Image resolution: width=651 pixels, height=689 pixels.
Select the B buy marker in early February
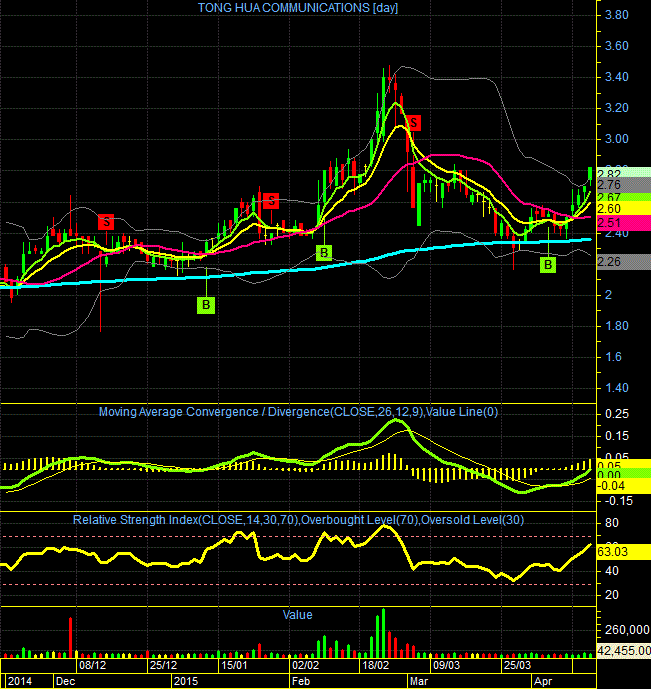(x=324, y=253)
